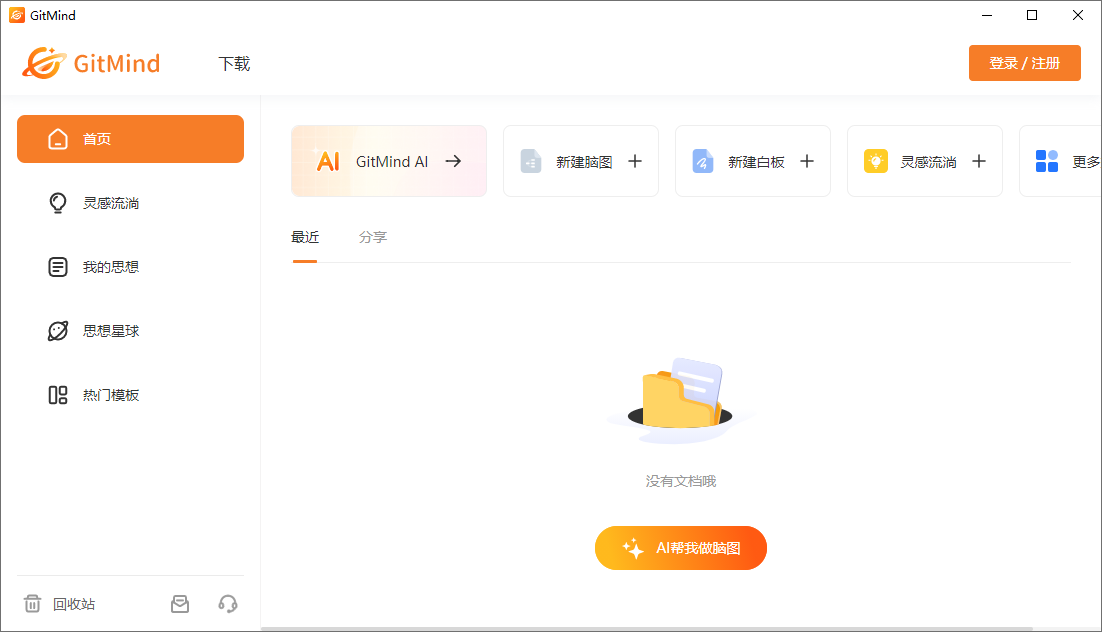Minimize the GitMind window
Viewport: 1102px width, 632px height.
(987, 15)
